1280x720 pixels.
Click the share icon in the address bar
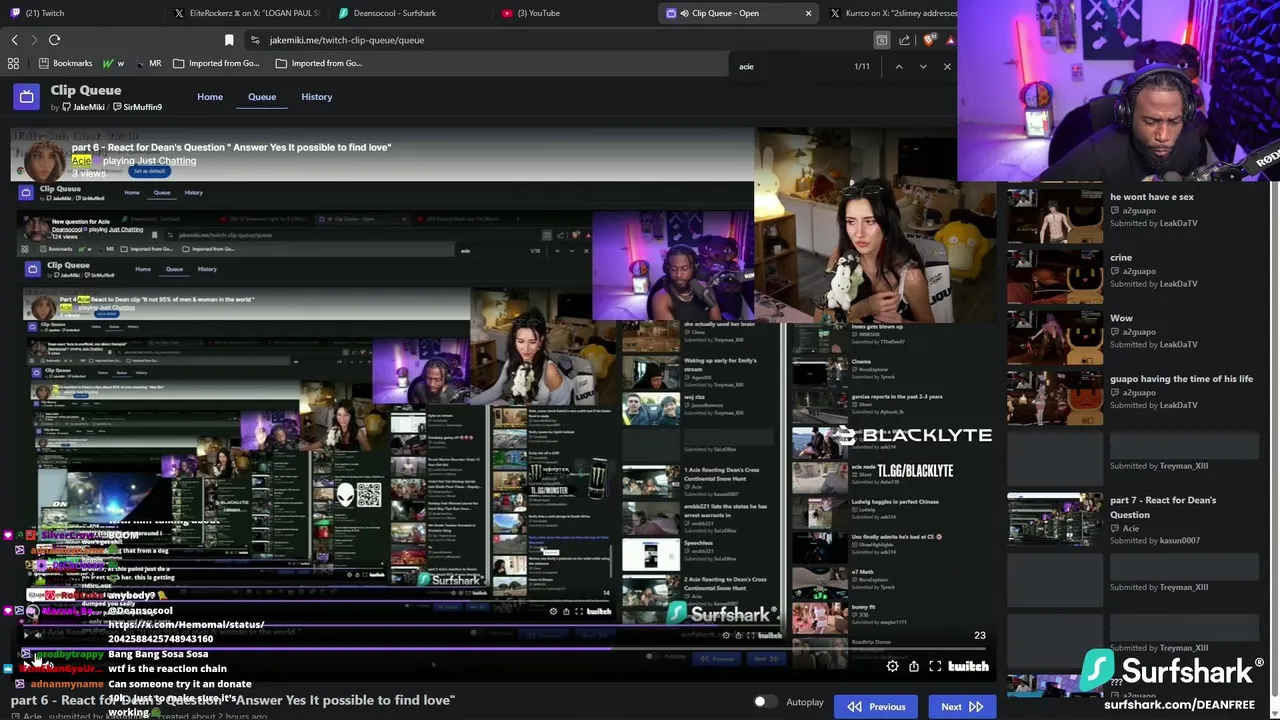[x=904, y=40]
